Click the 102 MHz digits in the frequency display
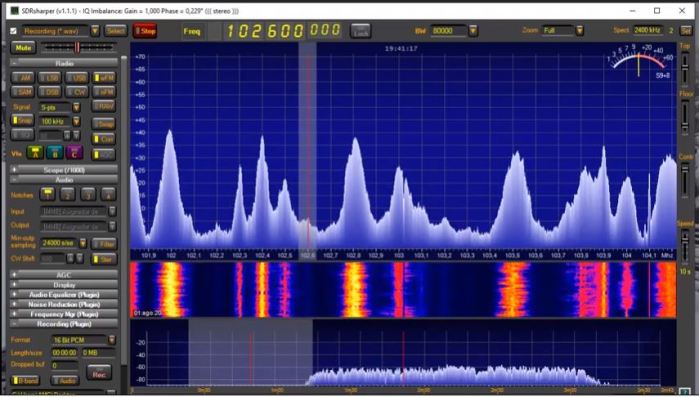This screenshot has height=397, width=699. click(244, 31)
